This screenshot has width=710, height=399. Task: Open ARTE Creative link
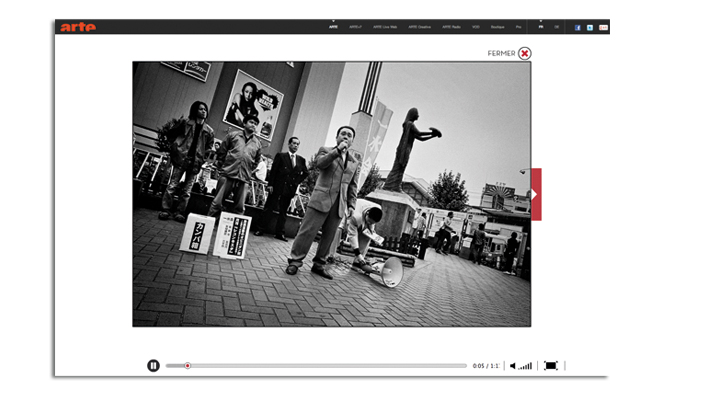pos(419,27)
